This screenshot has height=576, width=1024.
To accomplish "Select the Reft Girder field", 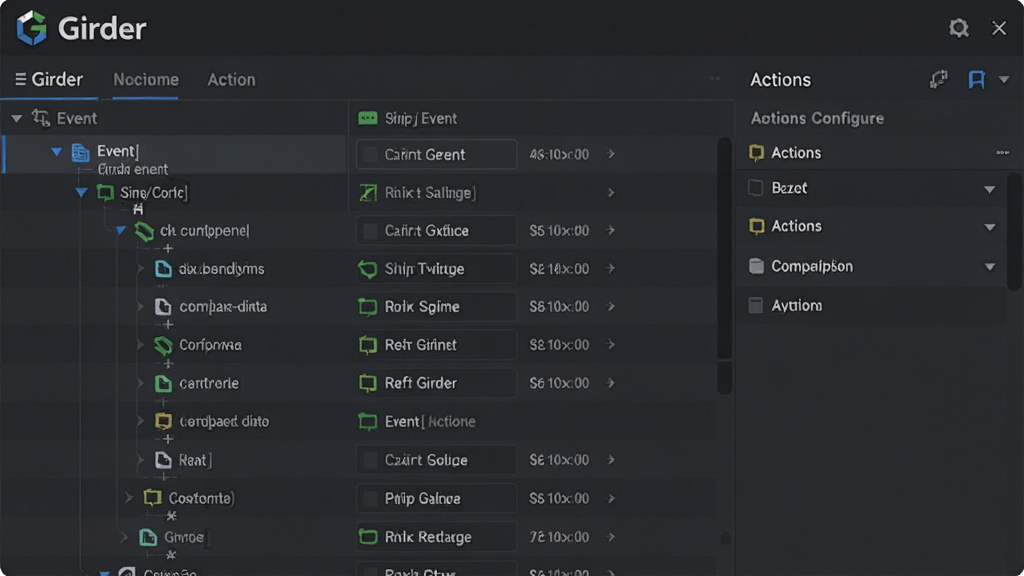I will click(x=436, y=383).
